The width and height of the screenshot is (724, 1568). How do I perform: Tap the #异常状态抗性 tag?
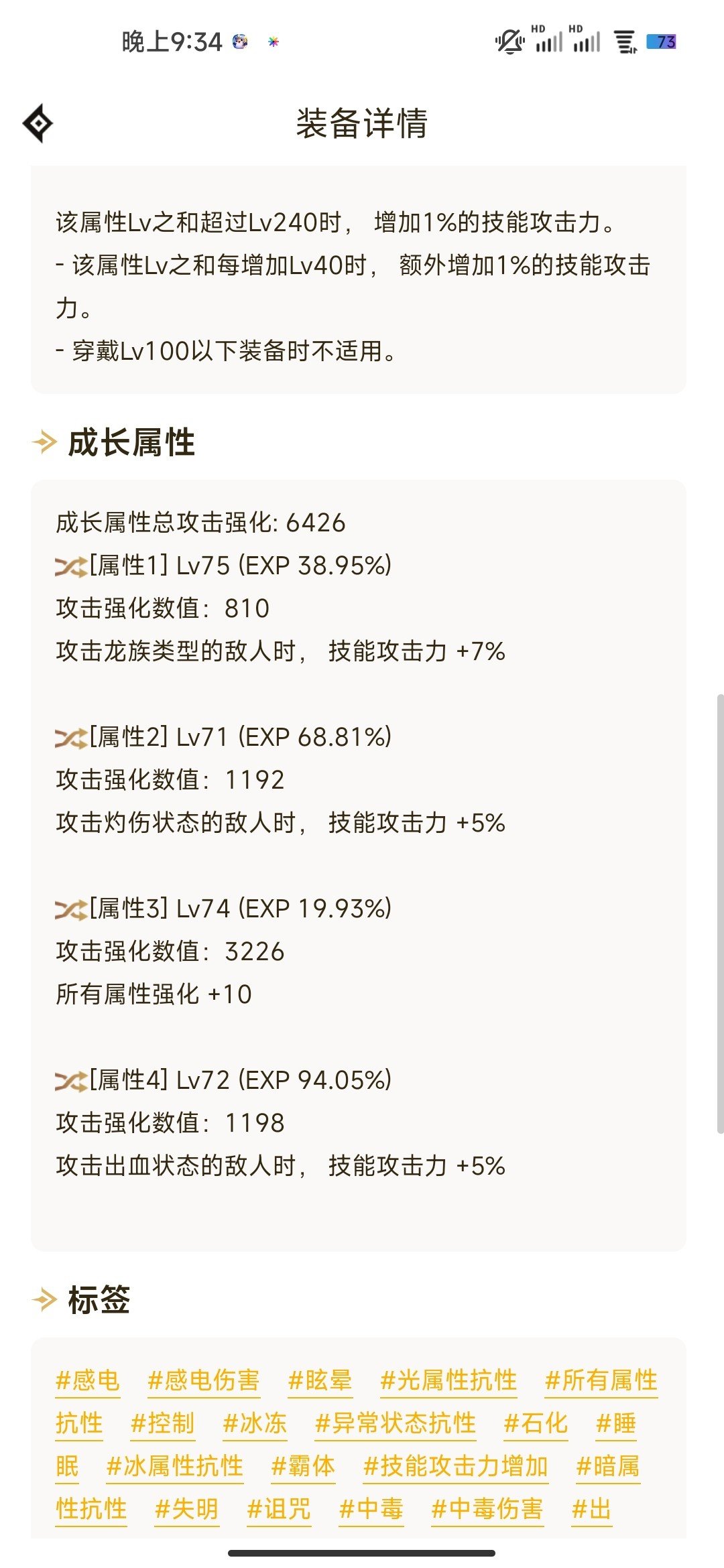point(396,1423)
